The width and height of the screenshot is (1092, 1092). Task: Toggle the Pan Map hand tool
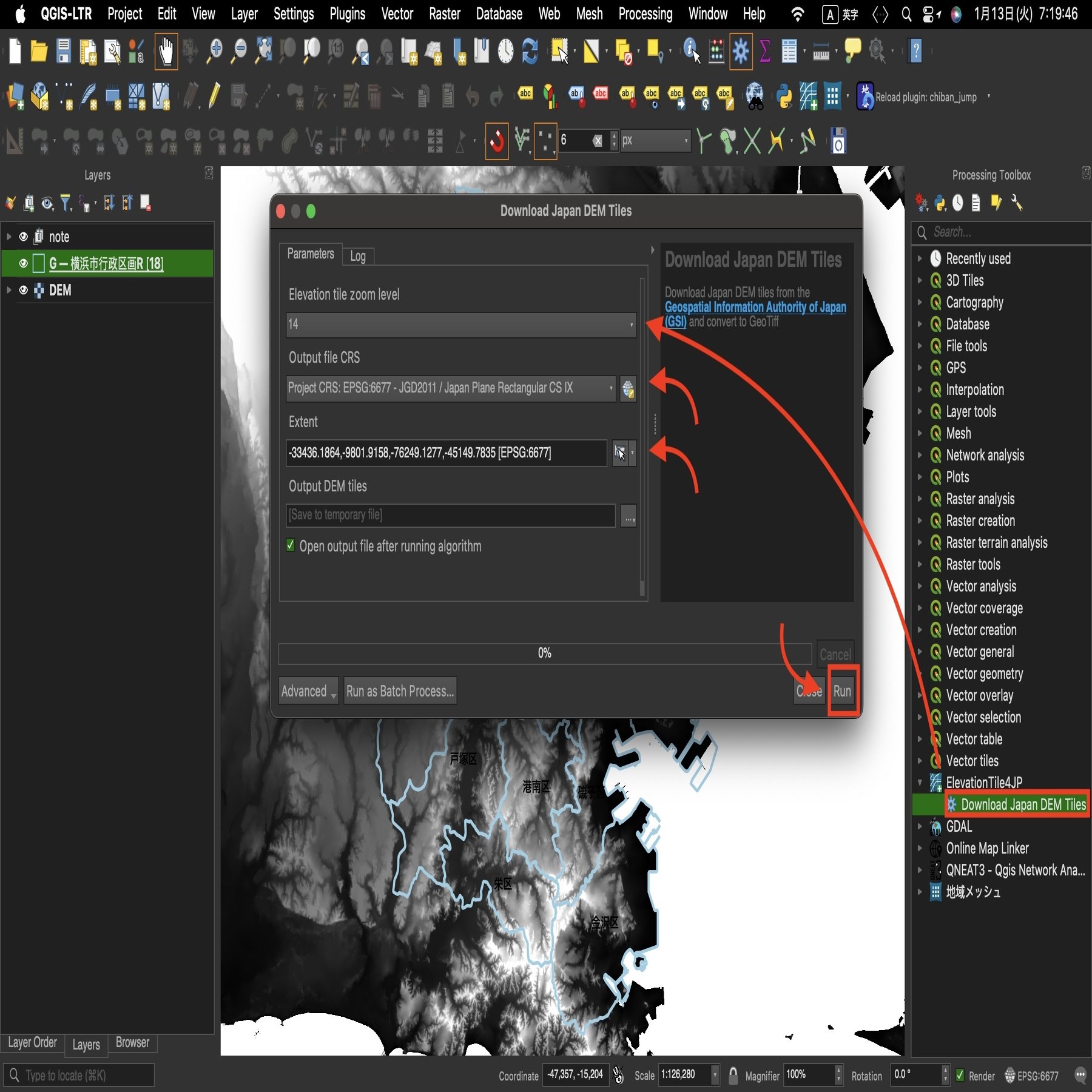[x=166, y=51]
